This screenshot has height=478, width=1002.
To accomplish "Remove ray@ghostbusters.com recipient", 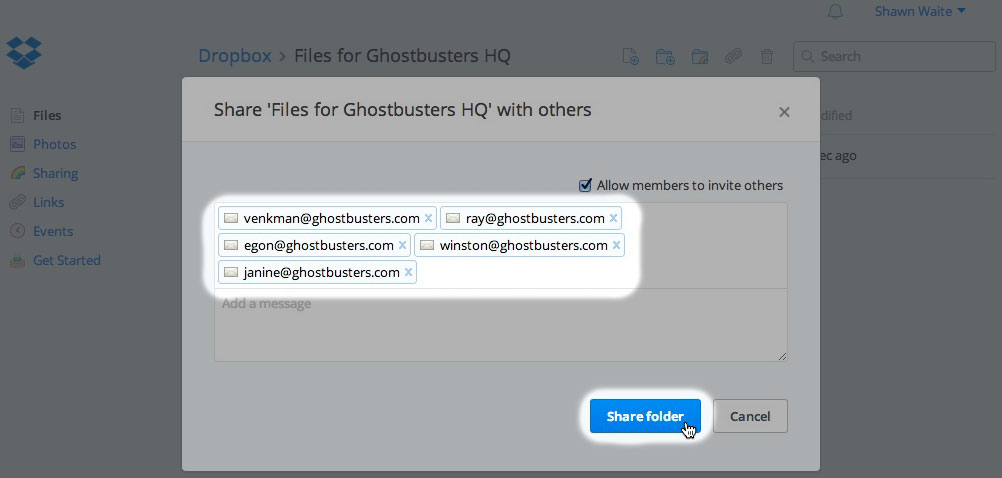I will [613, 219].
